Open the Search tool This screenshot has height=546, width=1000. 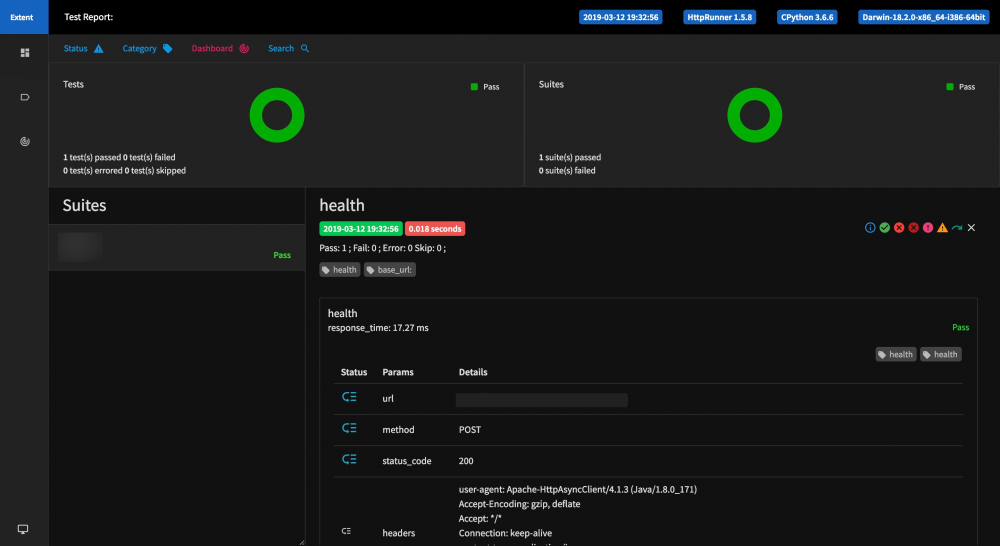tap(288, 48)
